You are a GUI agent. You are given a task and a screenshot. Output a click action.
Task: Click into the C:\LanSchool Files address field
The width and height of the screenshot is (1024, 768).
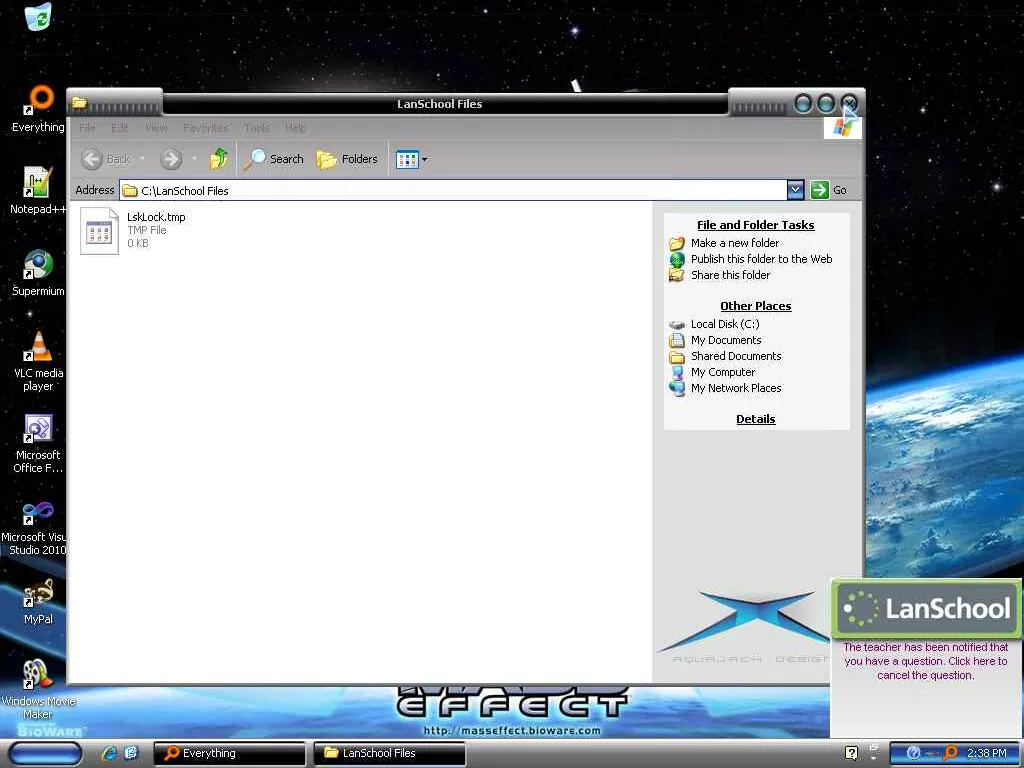(453, 190)
